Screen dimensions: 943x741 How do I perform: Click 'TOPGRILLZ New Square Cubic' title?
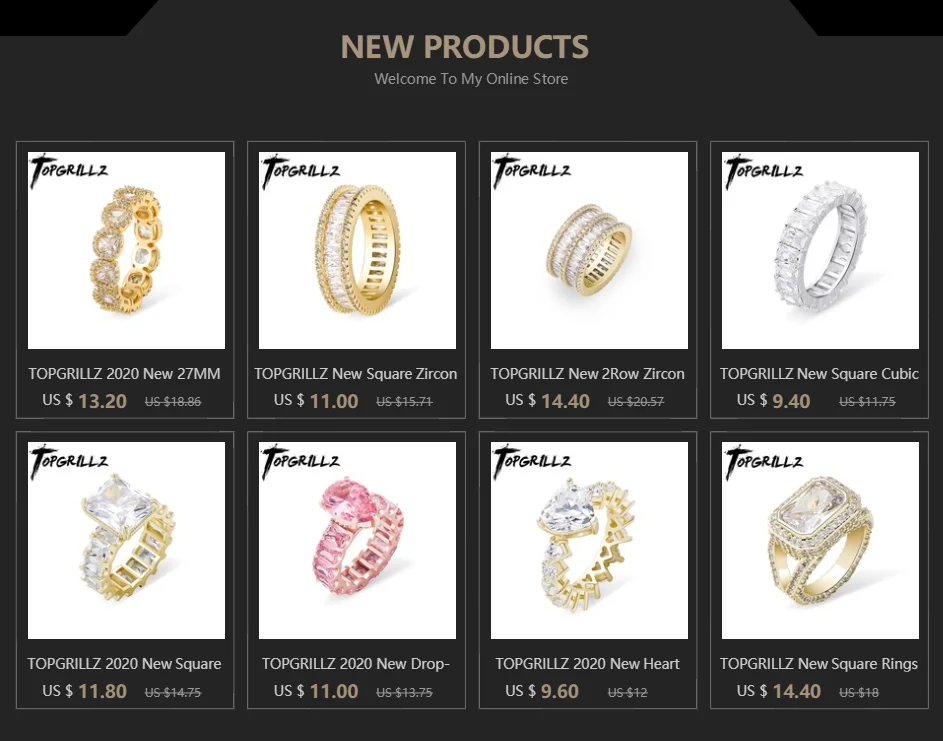pyautogui.click(x=819, y=374)
